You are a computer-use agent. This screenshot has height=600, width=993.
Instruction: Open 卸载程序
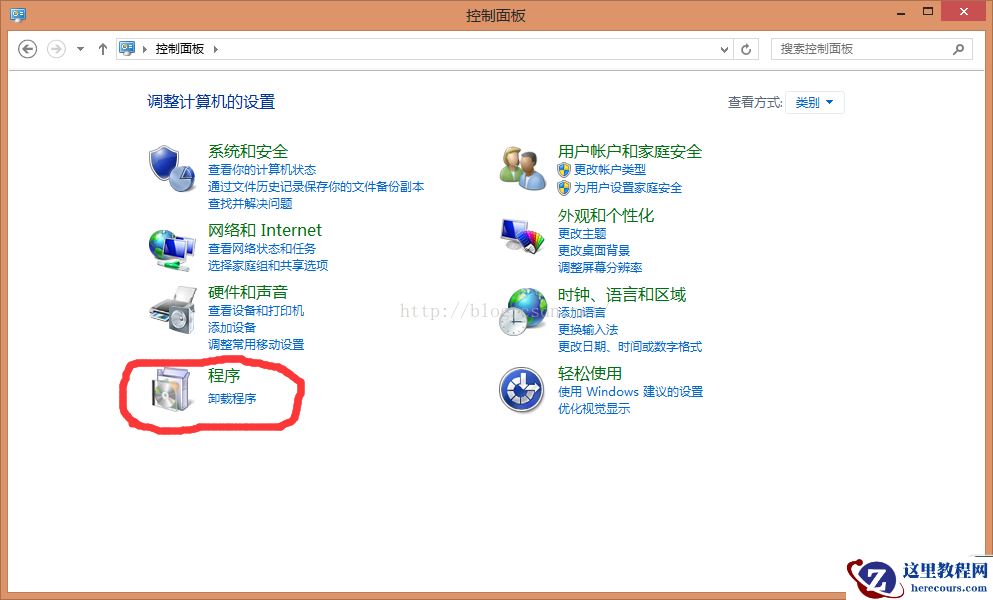231,397
